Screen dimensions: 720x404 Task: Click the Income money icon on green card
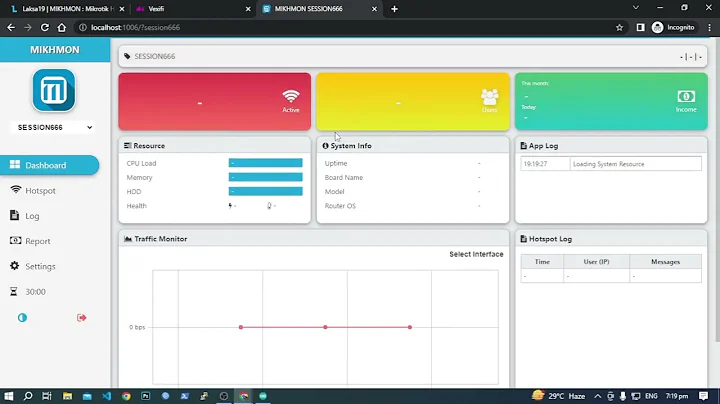(x=686, y=96)
